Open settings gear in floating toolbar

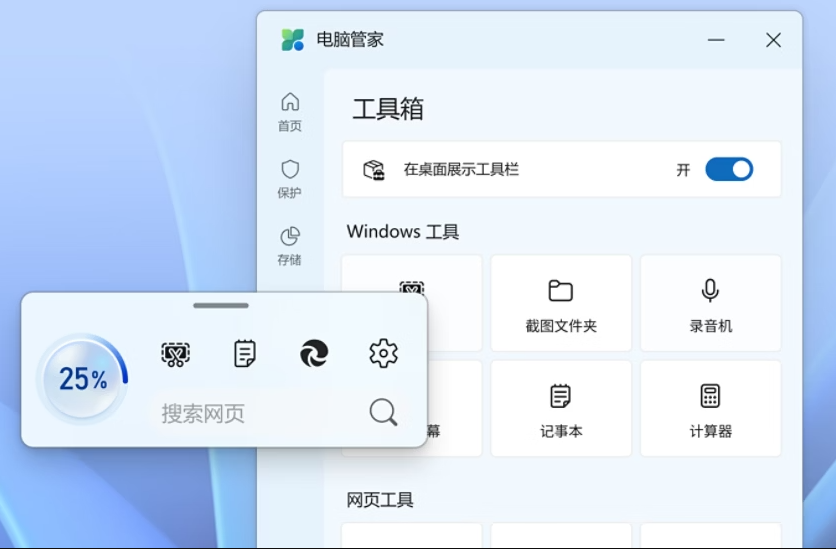(x=383, y=353)
